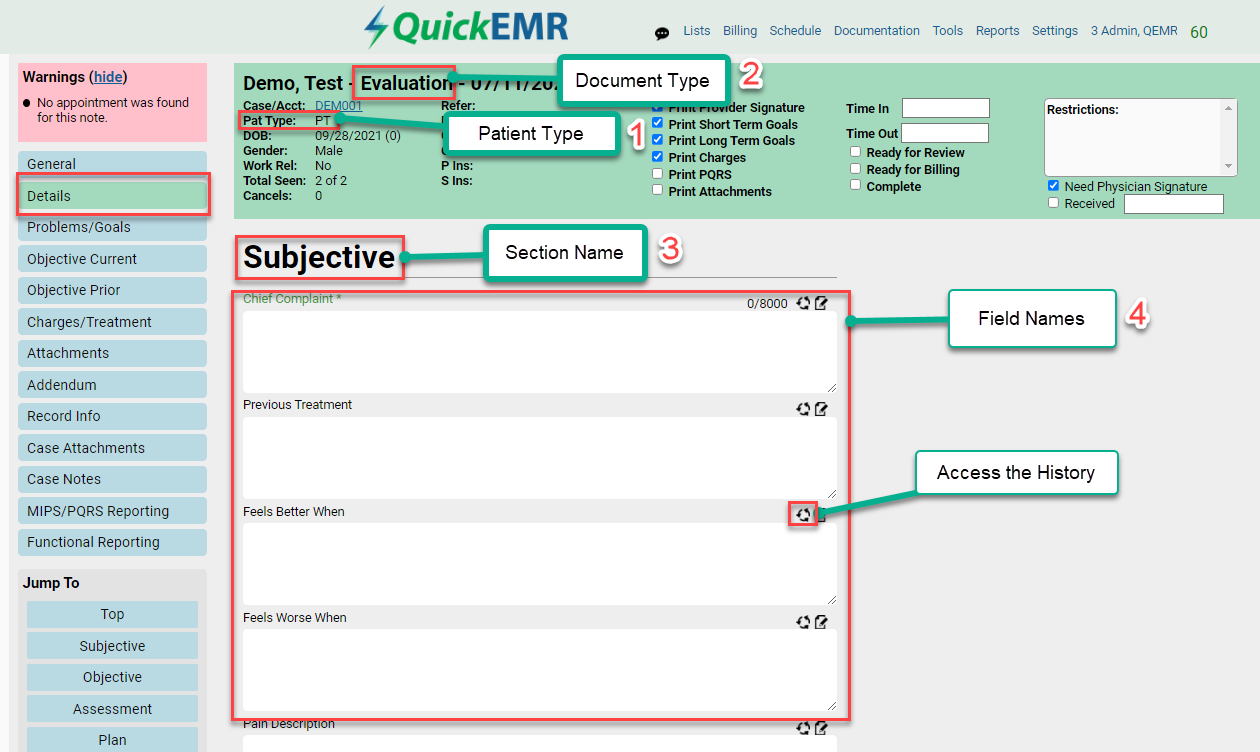The width and height of the screenshot is (1260, 752).
Task: Open Functional Reporting tab
Action: pos(112,542)
